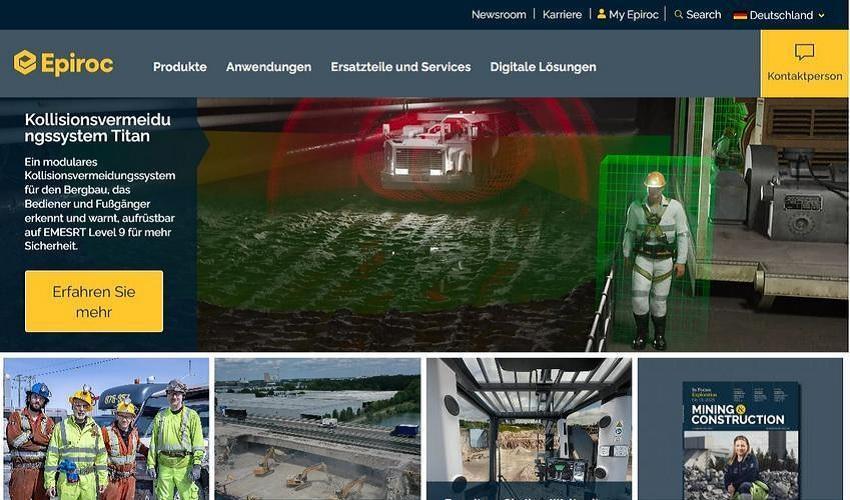The height and width of the screenshot is (500, 850).
Task: Click the Kontaktperson label
Action: coord(804,76)
